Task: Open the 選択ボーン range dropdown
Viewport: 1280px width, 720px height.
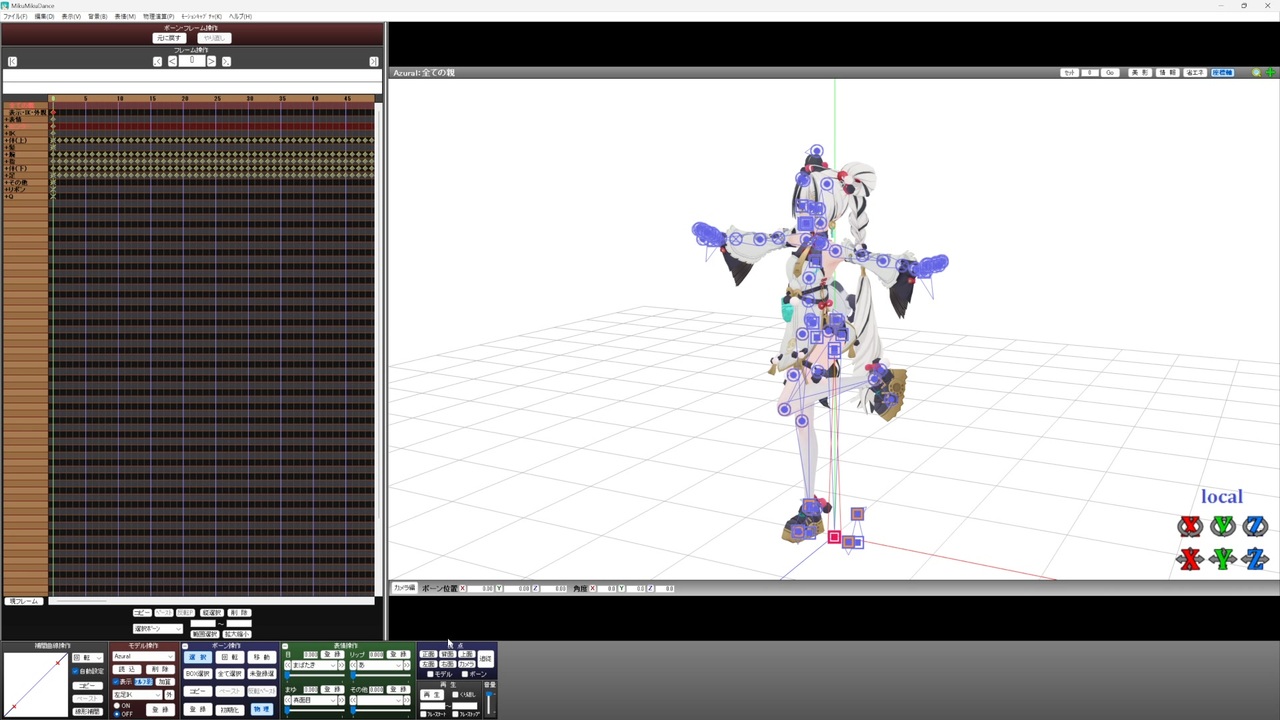Action: [x=157, y=629]
